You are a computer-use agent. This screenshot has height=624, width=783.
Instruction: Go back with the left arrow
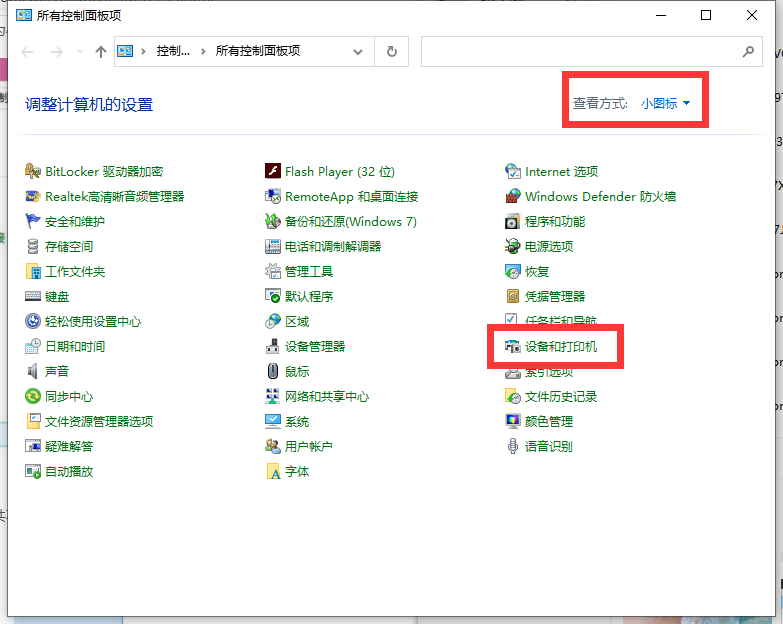[27, 51]
